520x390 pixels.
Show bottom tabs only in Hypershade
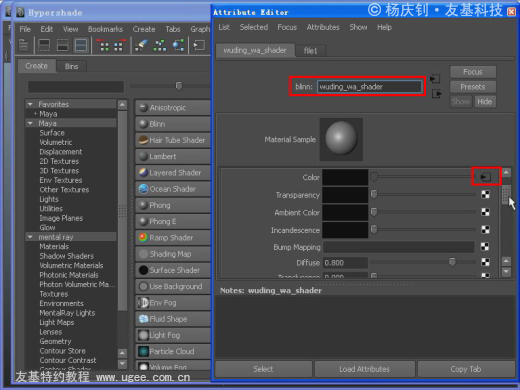pyautogui.click(x=63, y=45)
